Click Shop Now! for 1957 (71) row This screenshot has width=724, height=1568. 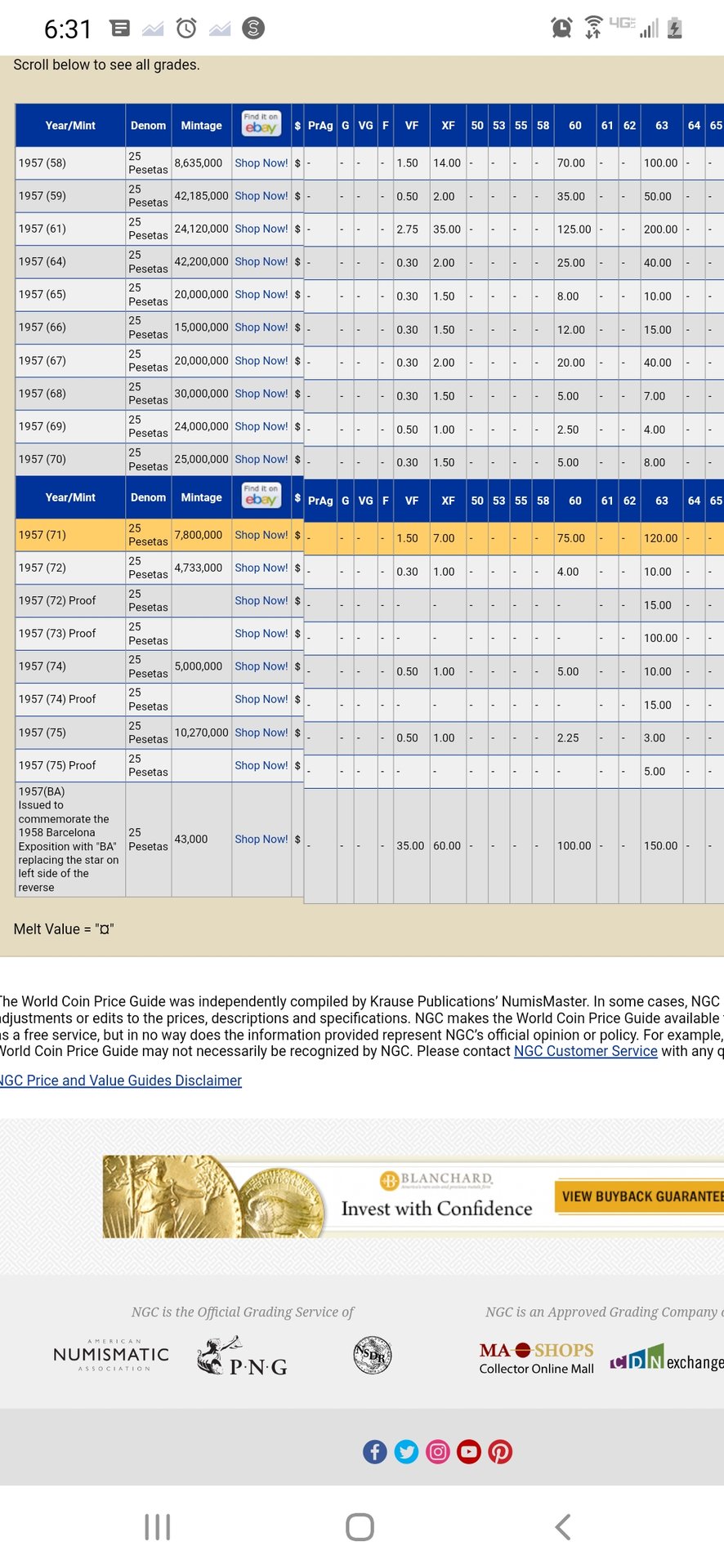[261, 535]
